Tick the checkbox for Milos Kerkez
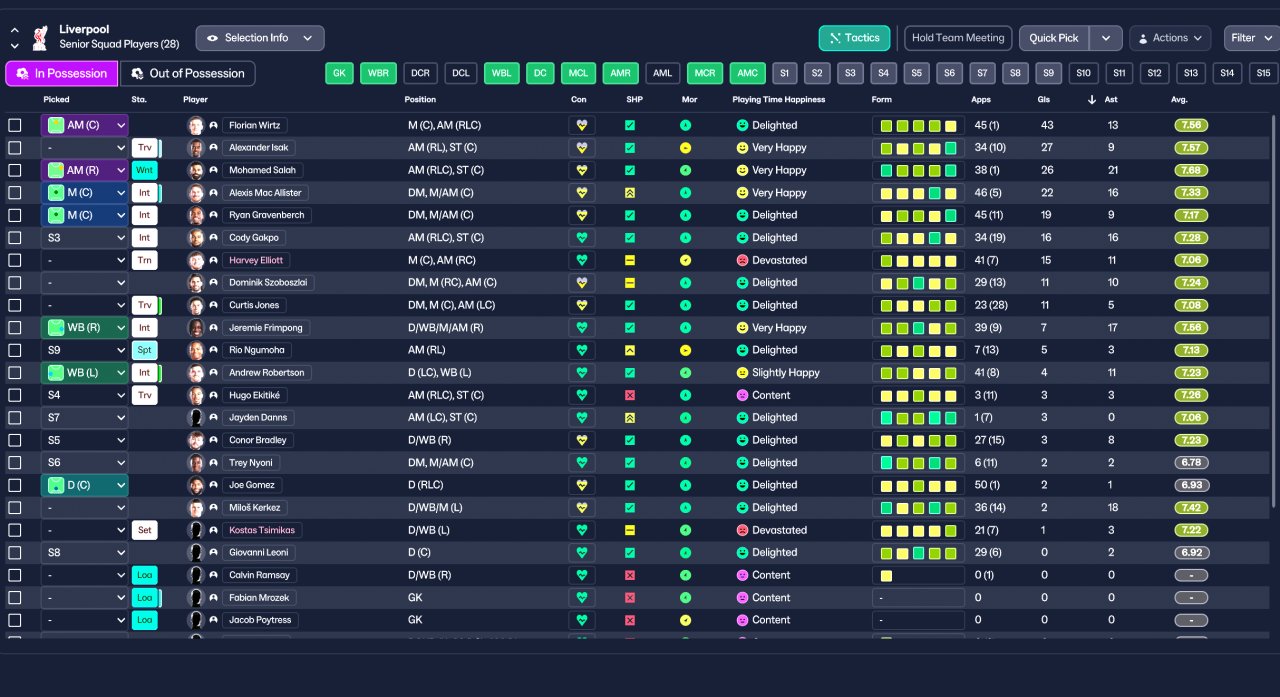The height and width of the screenshot is (697, 1280). point(14,508)
